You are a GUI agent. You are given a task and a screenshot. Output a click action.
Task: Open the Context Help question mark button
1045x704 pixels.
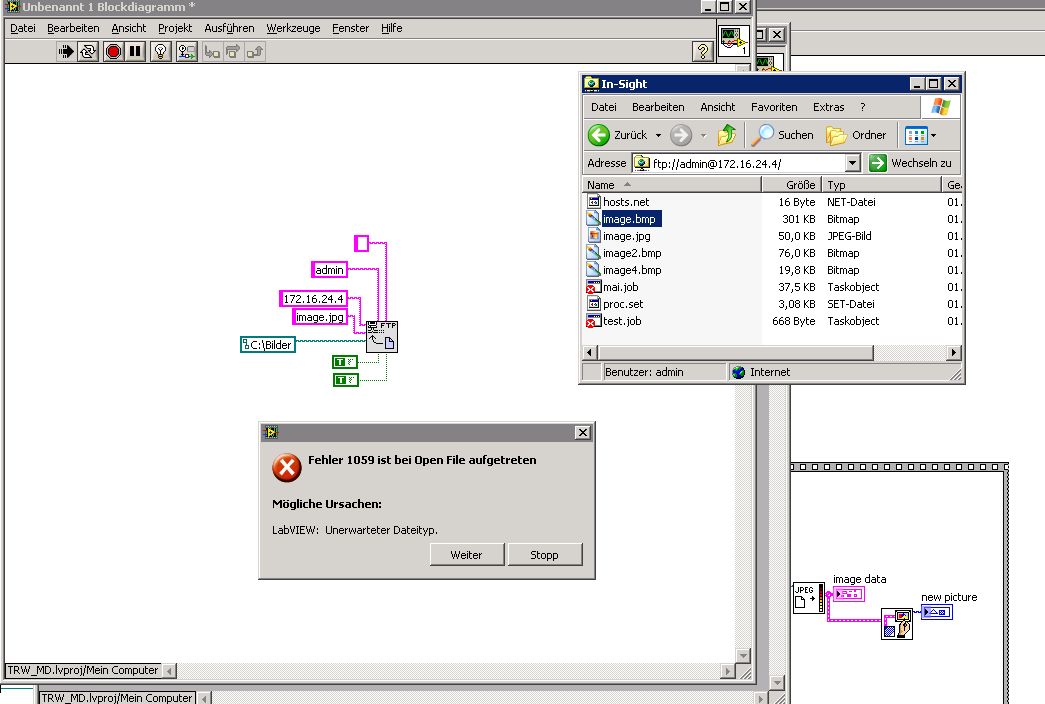(x=702, y=51)
